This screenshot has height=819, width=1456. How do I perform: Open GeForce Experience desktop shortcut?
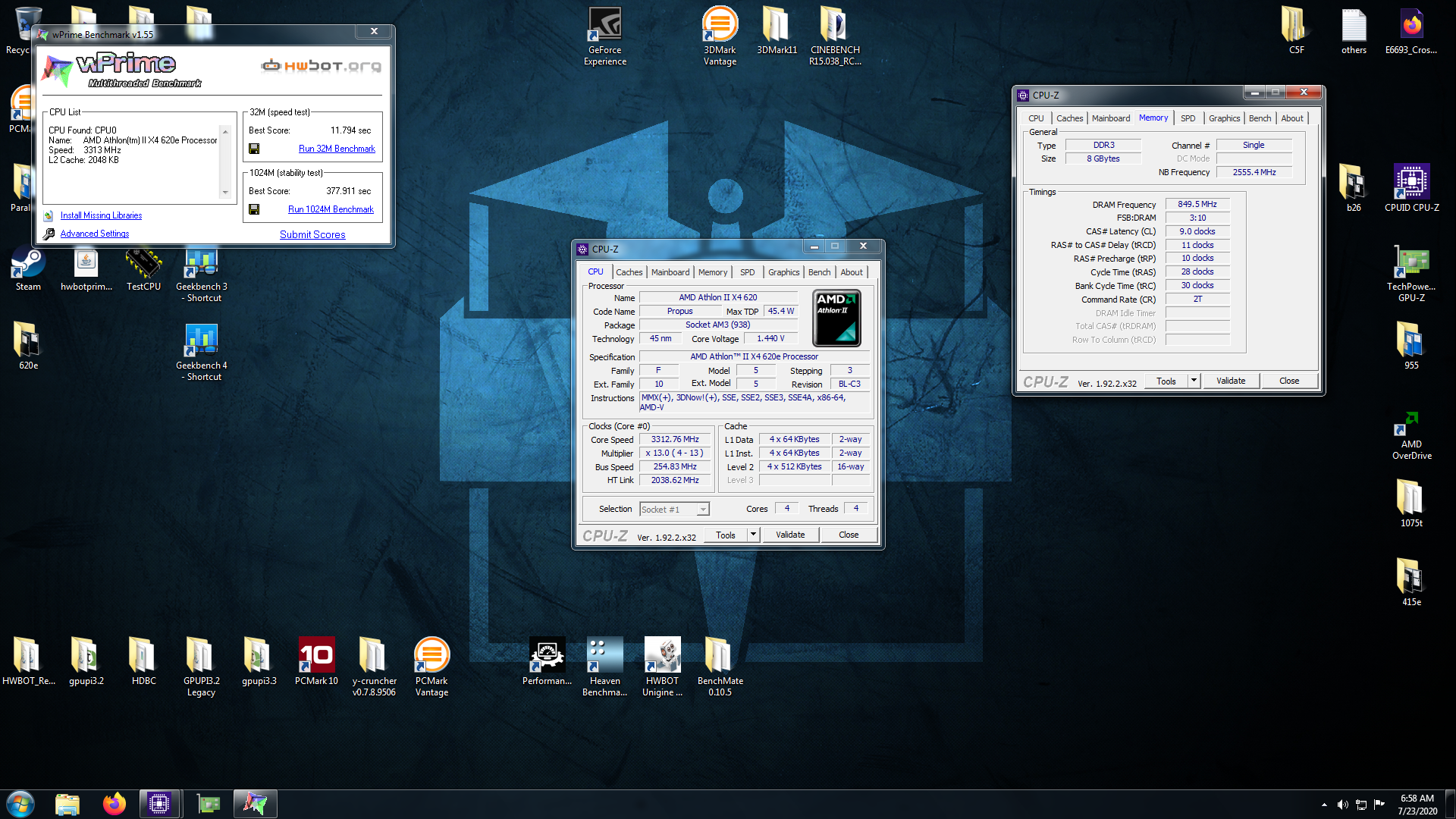pos(604,36)
